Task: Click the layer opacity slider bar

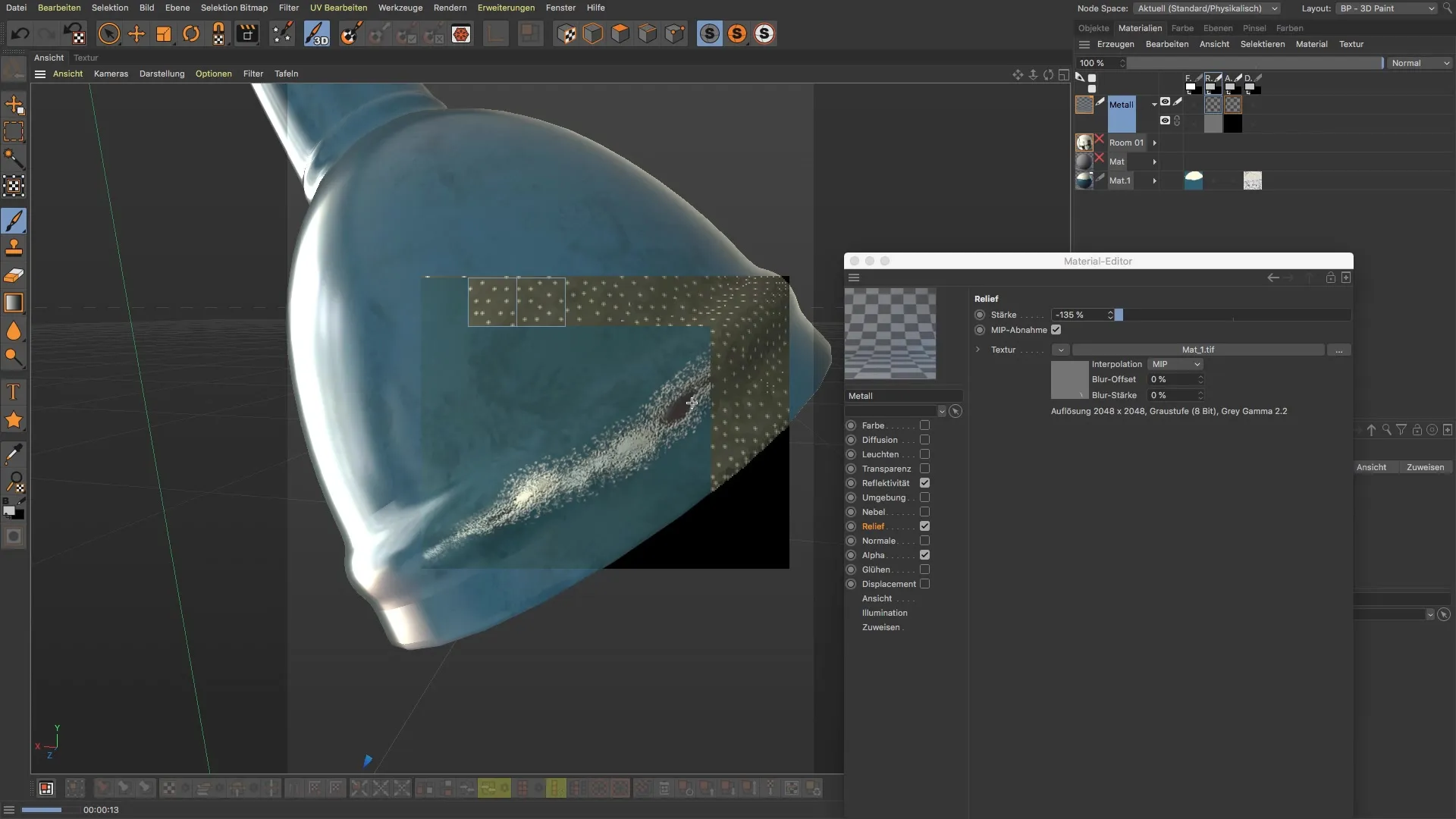Action: tap(1255, 63)
